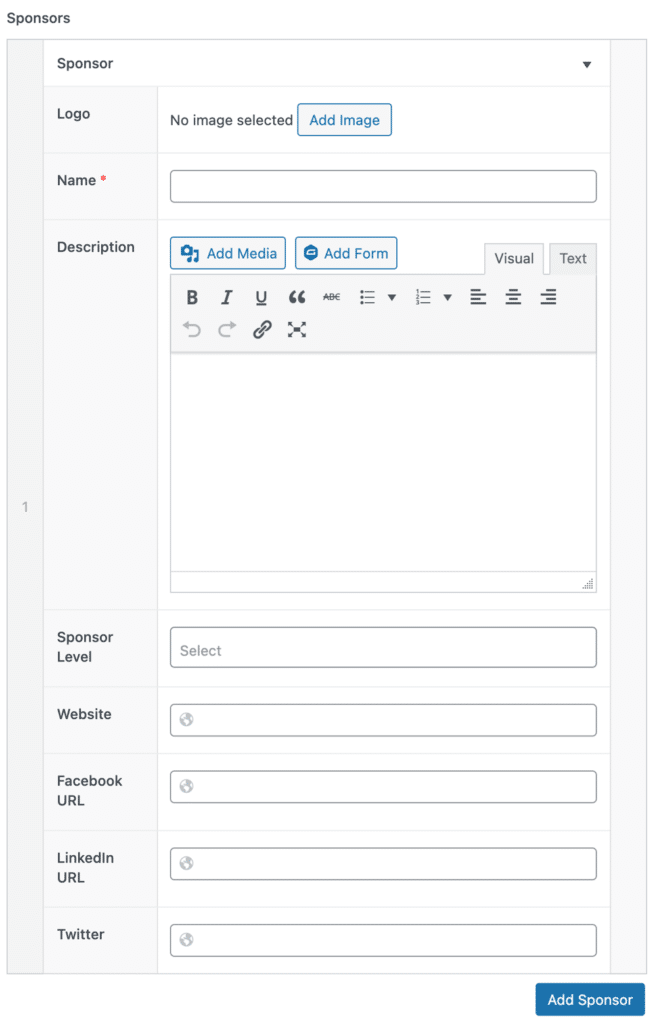Click the "No image selected" text

(231, 120)
